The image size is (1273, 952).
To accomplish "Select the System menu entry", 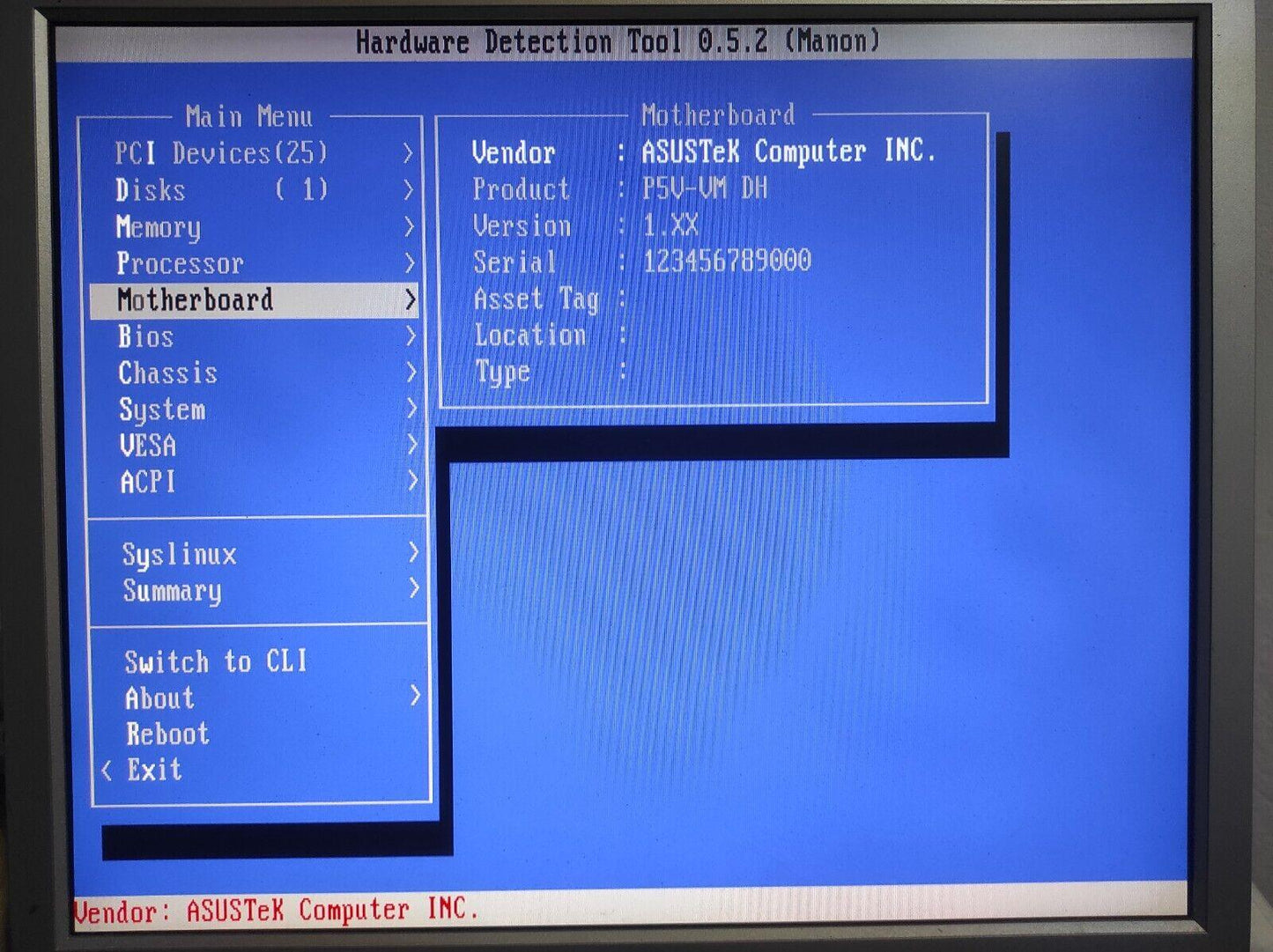I will [x=162, y=410].
